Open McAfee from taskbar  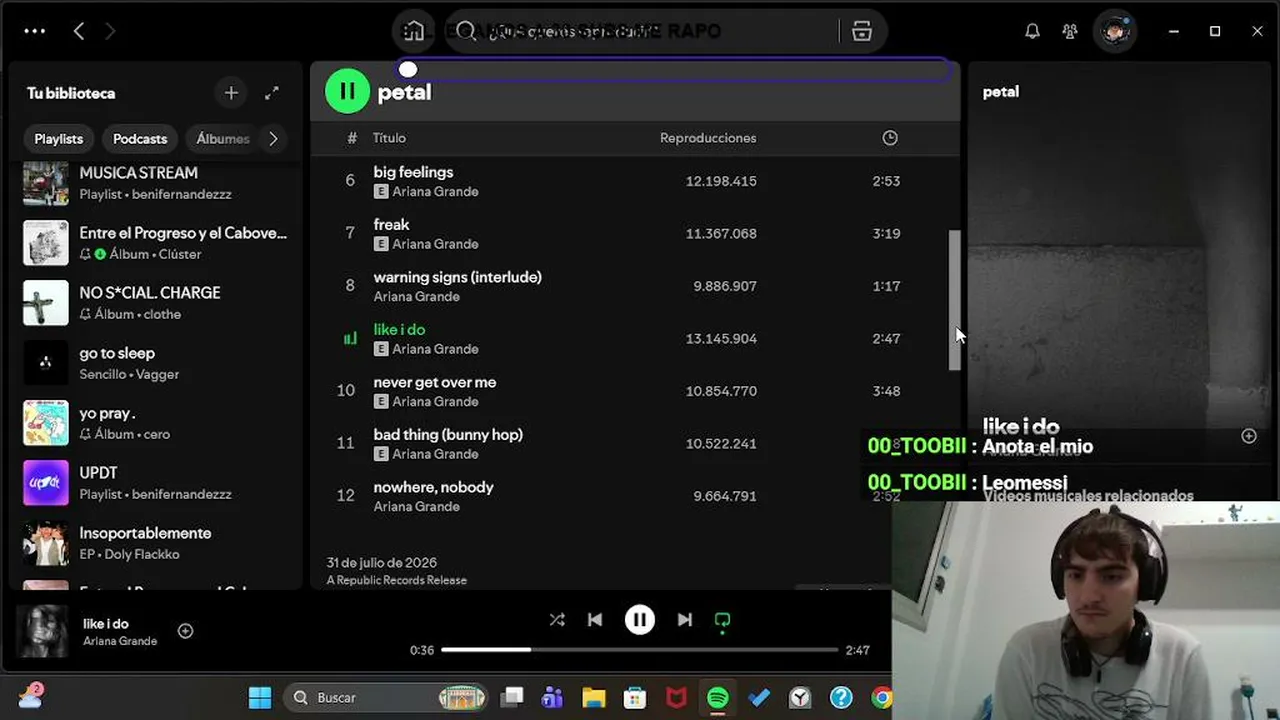[677, 697]
